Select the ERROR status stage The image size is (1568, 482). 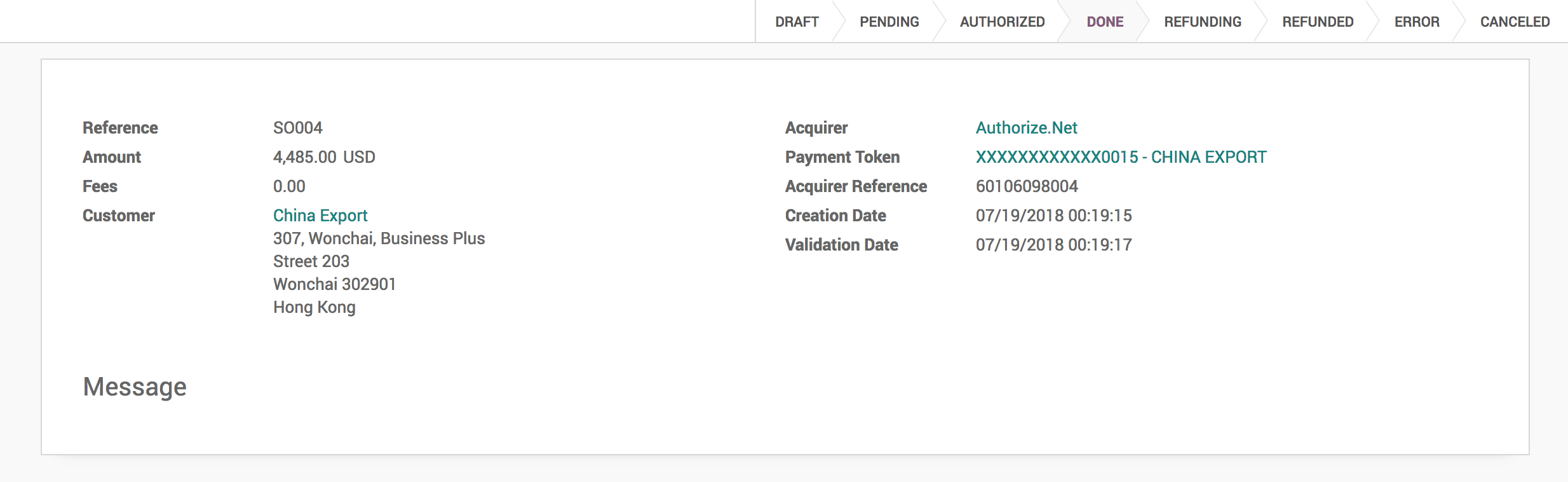[x=1417, y=22]
